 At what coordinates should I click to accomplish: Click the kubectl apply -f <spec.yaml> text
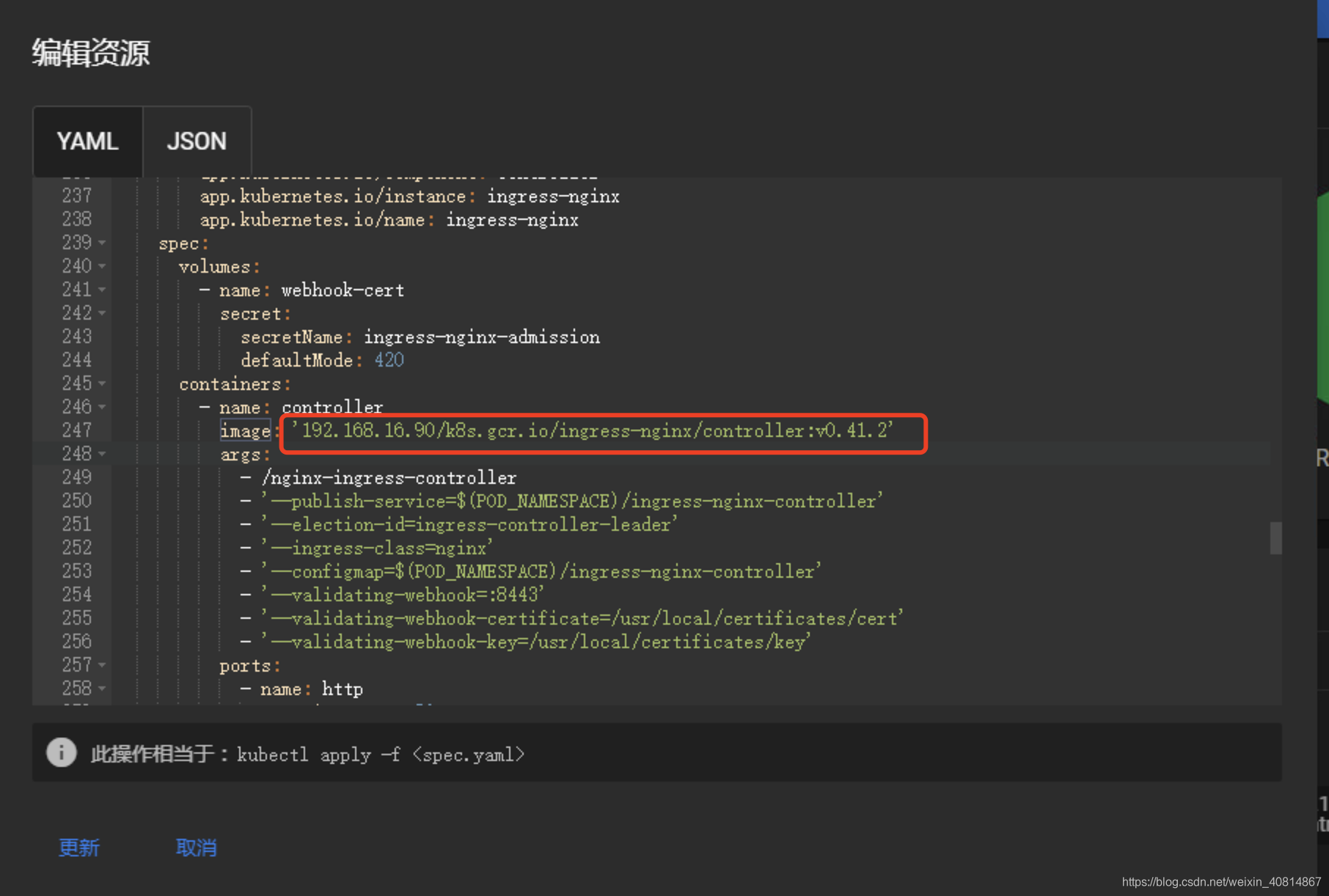coord(381,754)
